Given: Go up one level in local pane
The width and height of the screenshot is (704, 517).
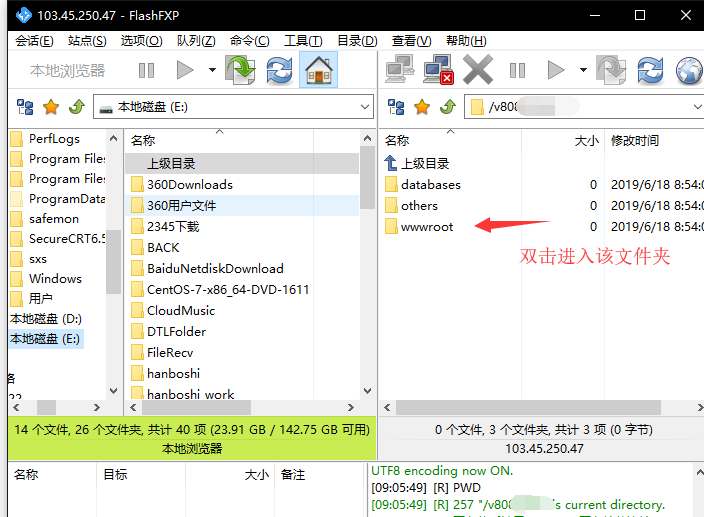Looking at the screenshot, I should click(77, 107).
